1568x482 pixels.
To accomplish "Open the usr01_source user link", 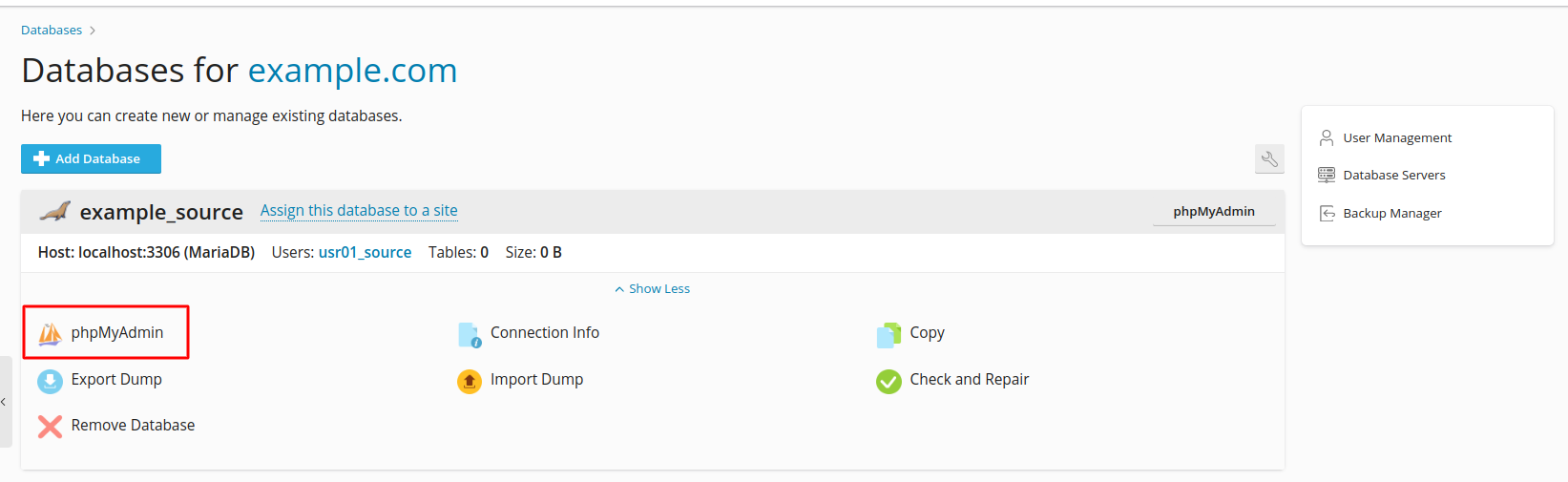I will (x=365, y=253).
